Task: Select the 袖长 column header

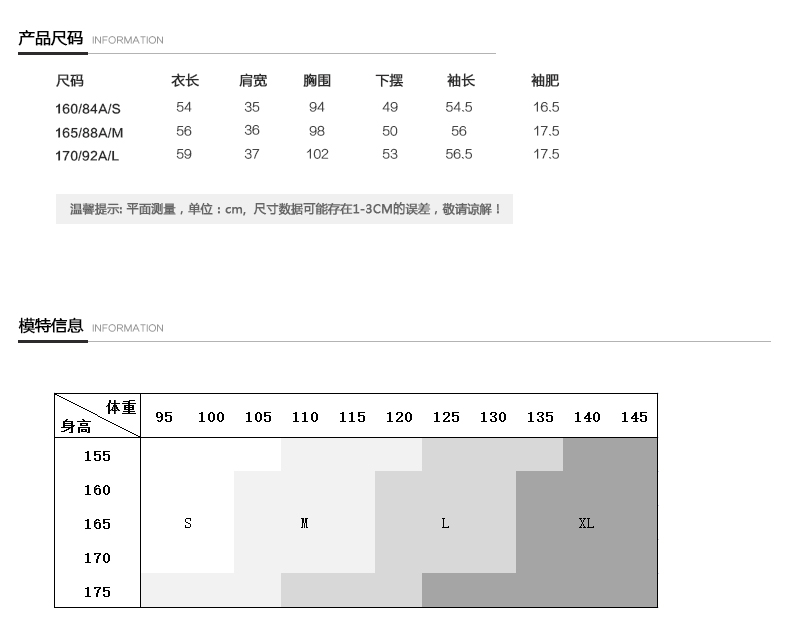Action: coord(461,81)
